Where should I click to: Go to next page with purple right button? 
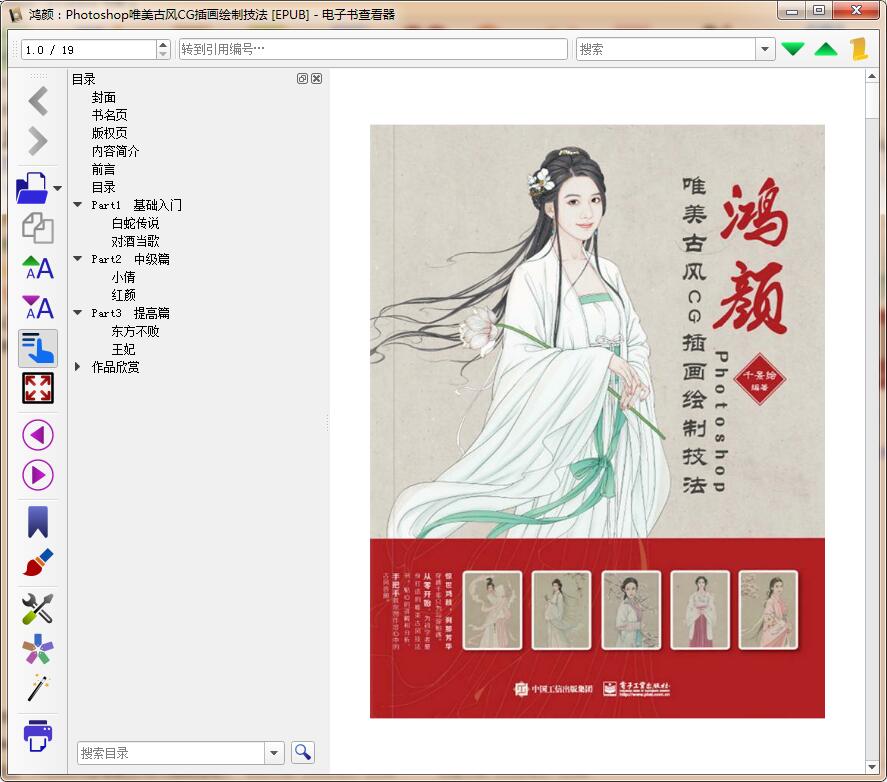coord(38,475)
